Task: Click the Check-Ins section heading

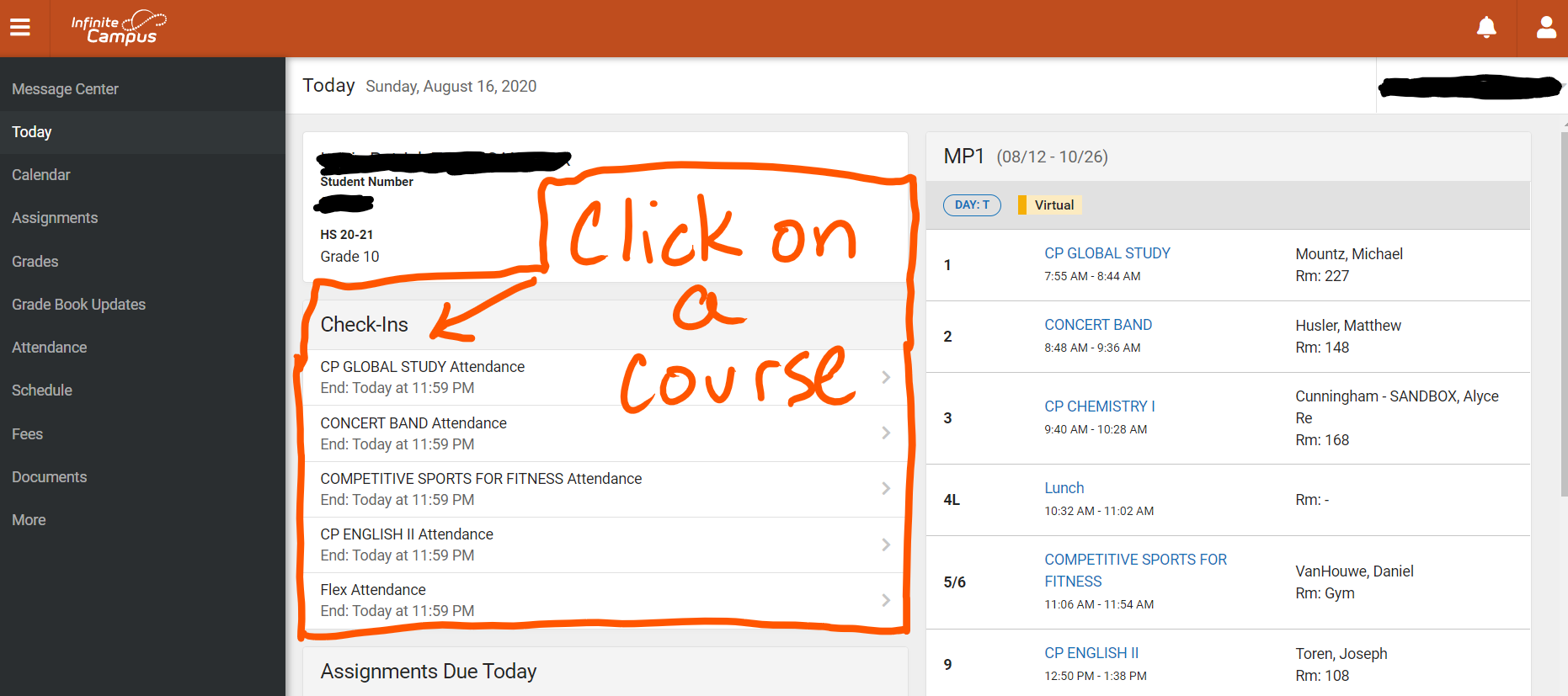Action: 364,325
